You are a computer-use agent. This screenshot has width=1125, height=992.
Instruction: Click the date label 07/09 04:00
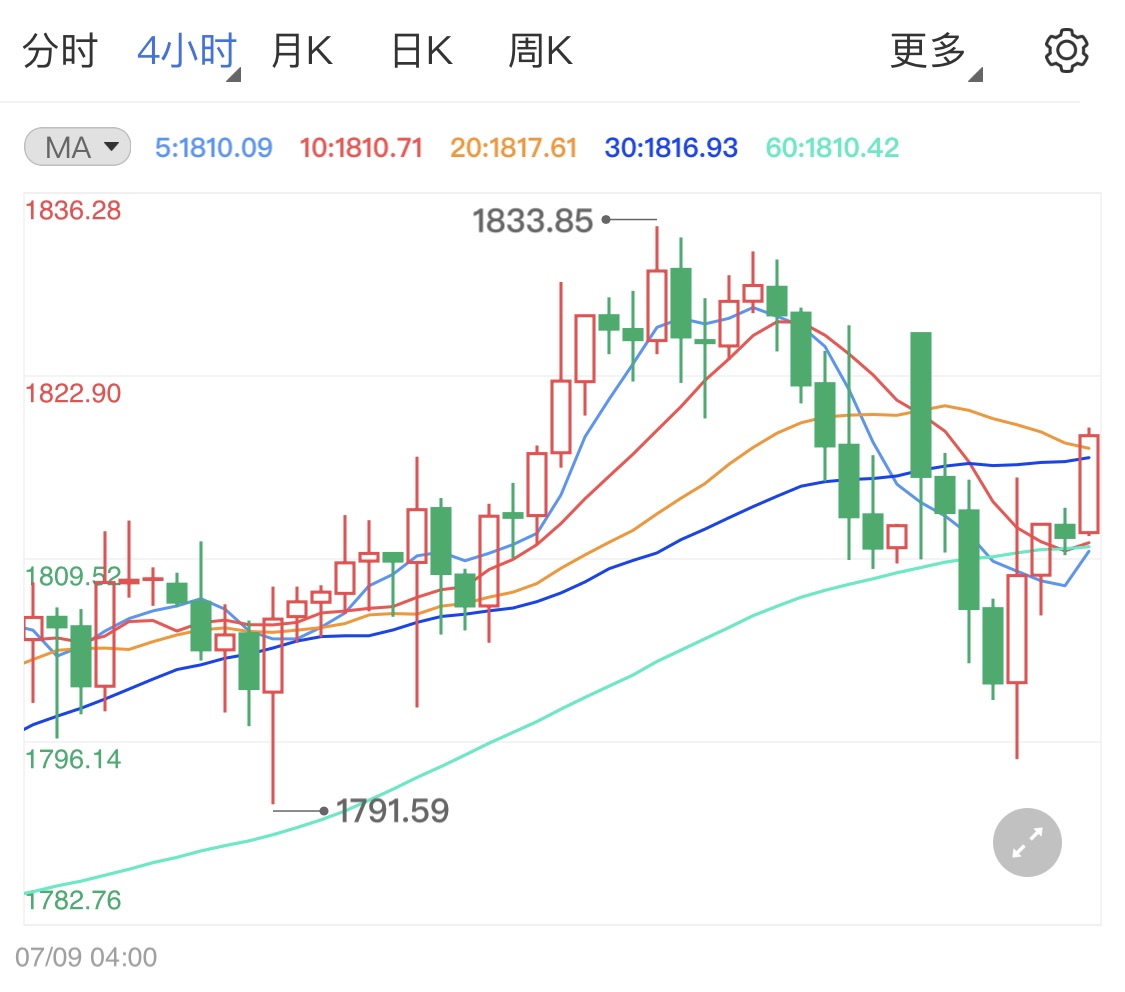point(86,957)
